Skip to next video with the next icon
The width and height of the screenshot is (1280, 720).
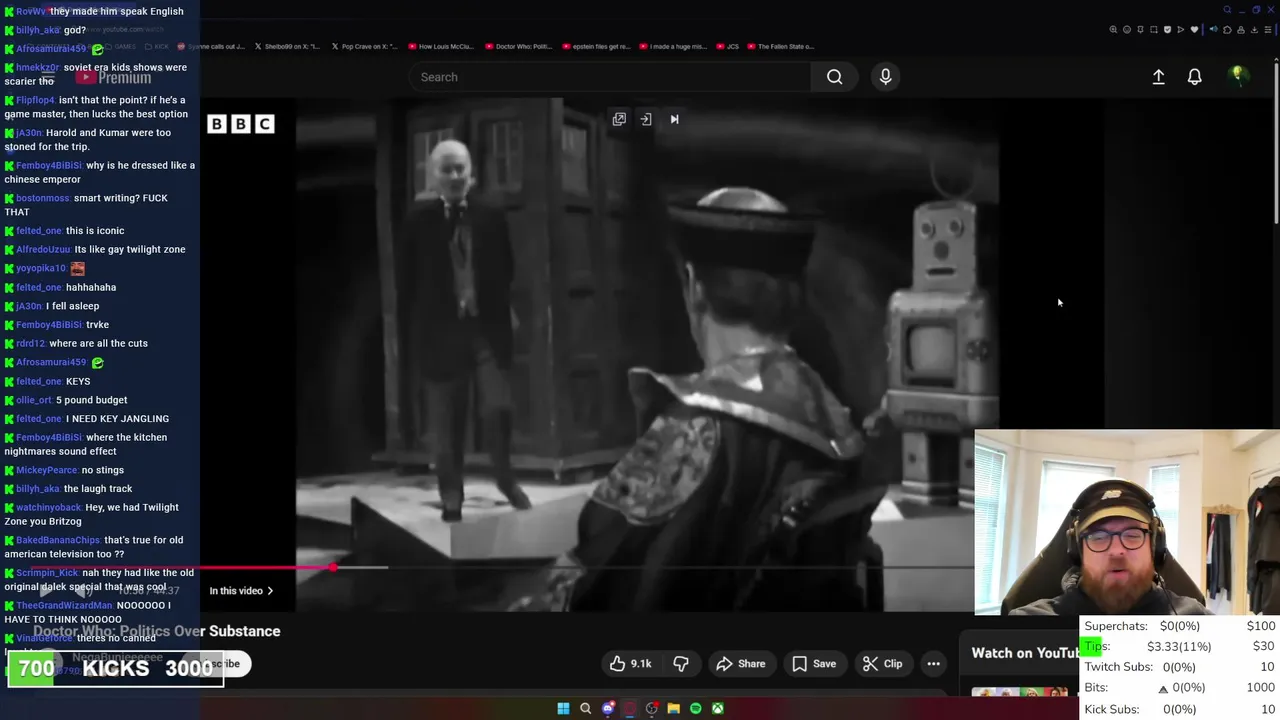point(674,119)
